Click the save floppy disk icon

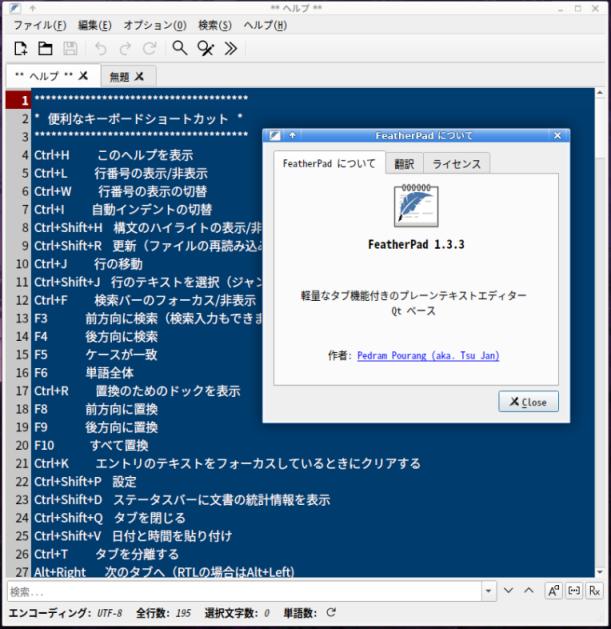[x=70, y=49]
